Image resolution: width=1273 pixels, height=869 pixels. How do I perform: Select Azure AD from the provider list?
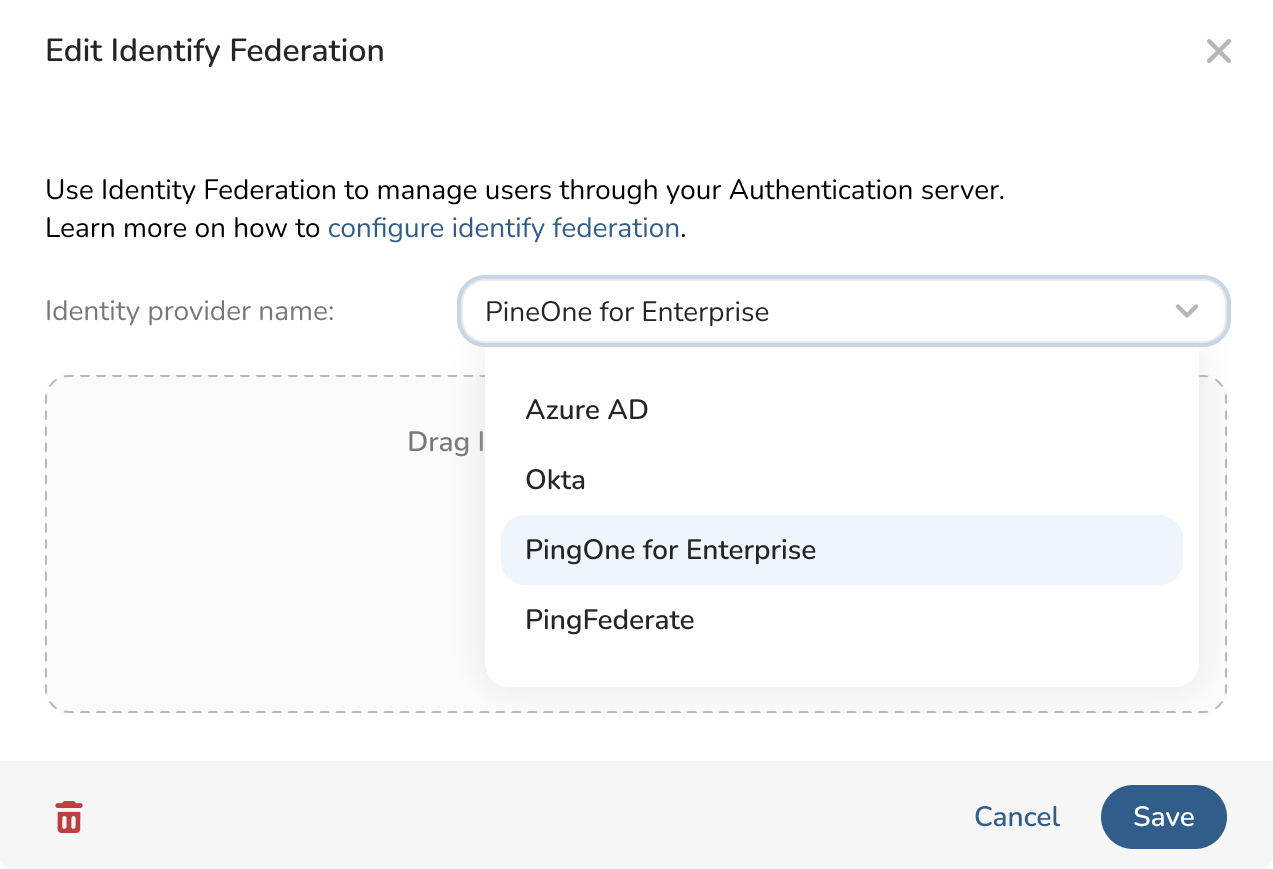tap(587, 410)
